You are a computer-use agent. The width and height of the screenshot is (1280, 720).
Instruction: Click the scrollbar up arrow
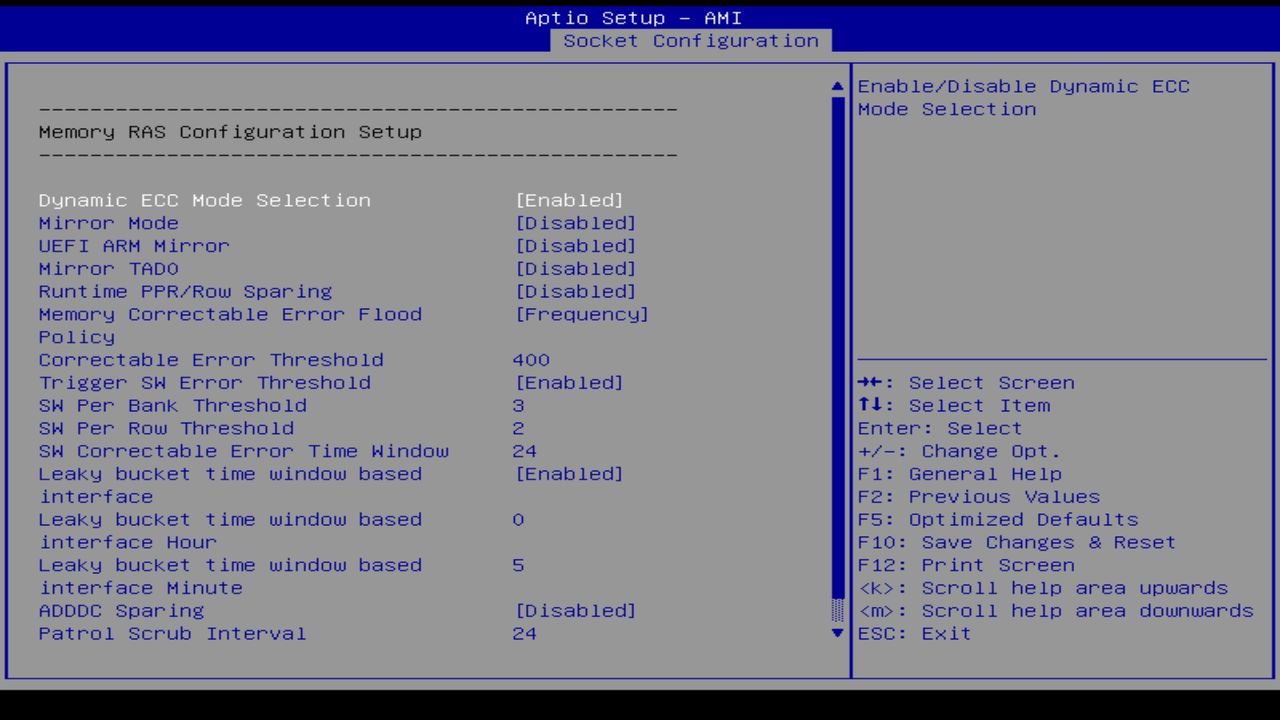[x=836, y=86]
